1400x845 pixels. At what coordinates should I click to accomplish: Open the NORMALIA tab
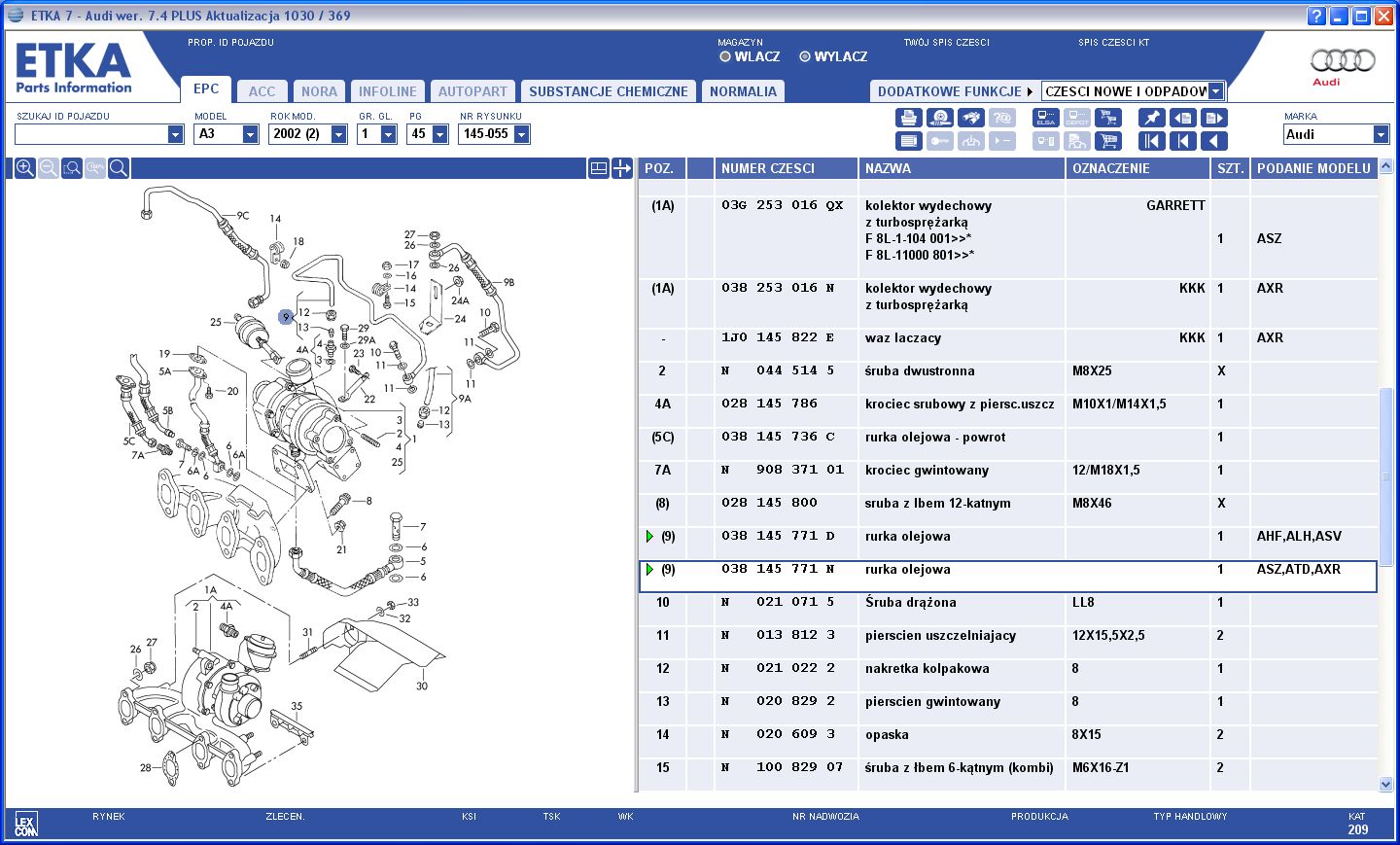(x=743, y=91)
